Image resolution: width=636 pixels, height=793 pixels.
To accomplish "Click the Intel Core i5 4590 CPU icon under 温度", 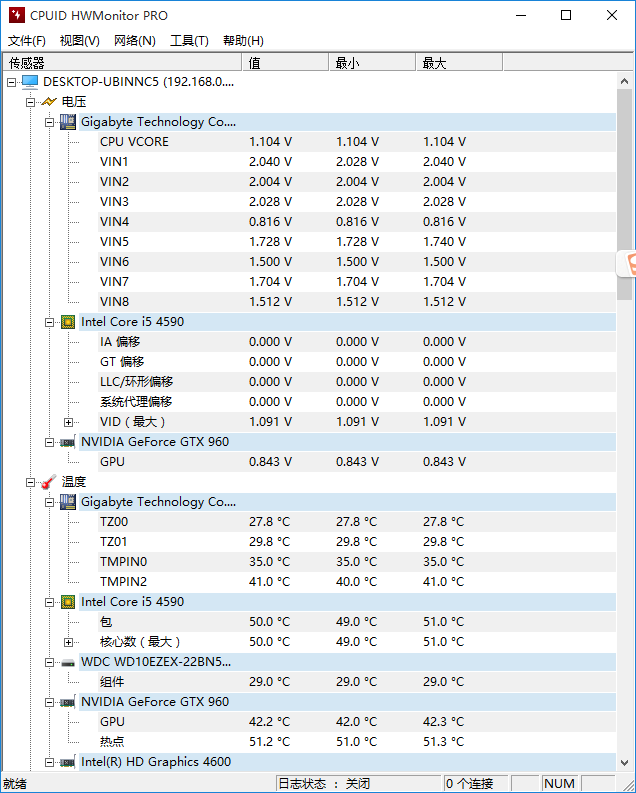I will point(68,602).
